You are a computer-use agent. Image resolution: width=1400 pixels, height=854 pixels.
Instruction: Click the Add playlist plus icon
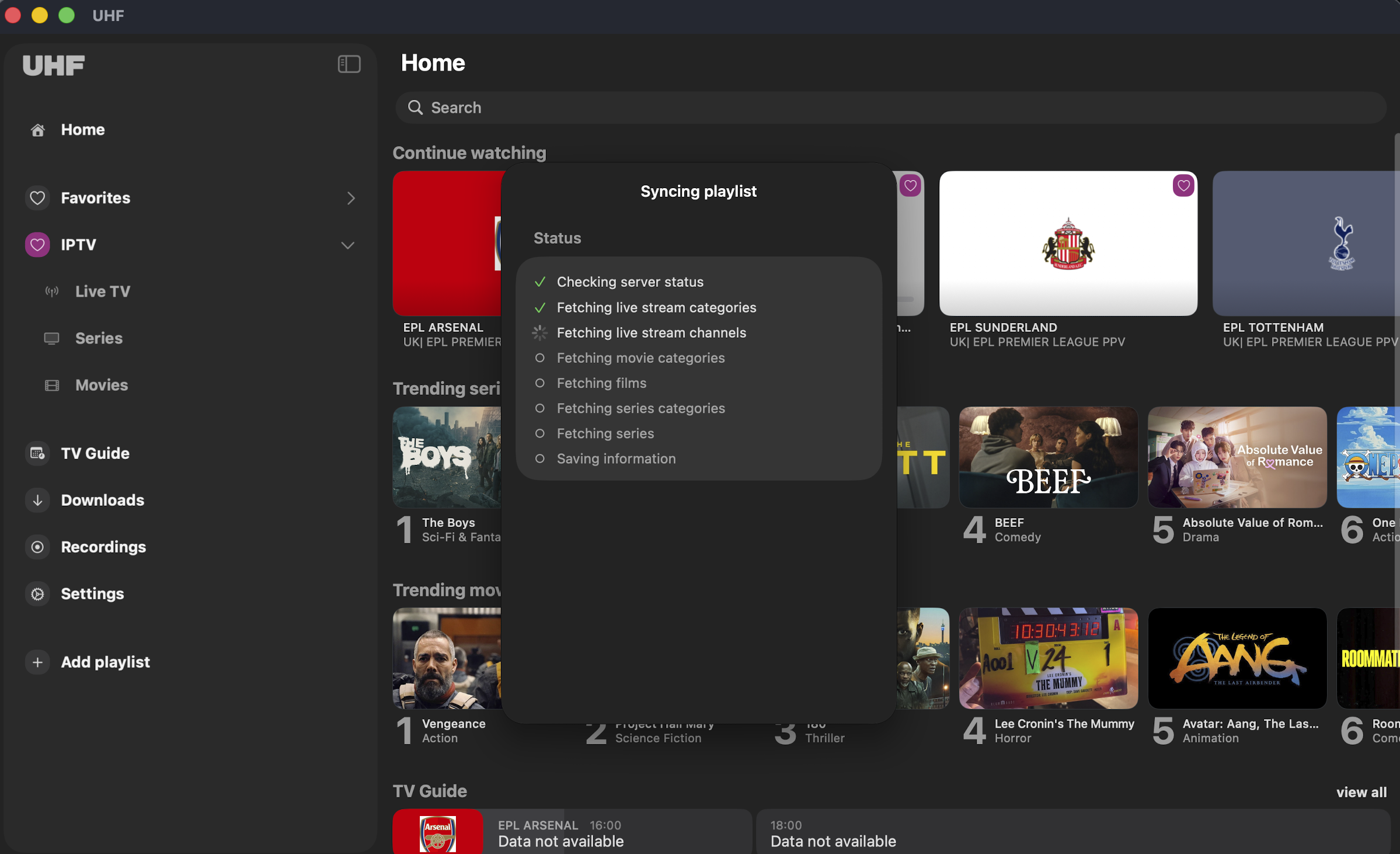37,662
